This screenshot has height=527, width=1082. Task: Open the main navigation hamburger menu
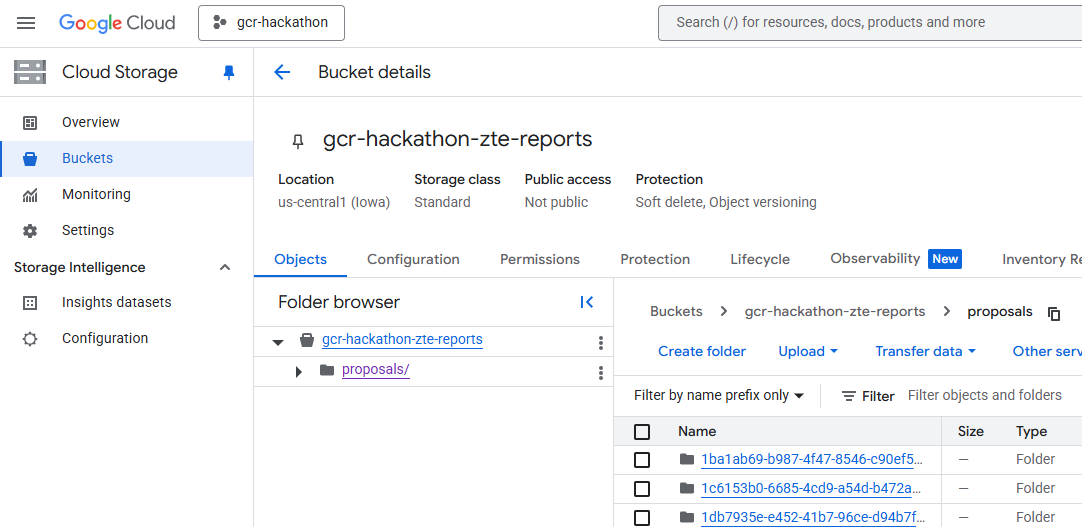pyautogui.click(x=26, y=22)
